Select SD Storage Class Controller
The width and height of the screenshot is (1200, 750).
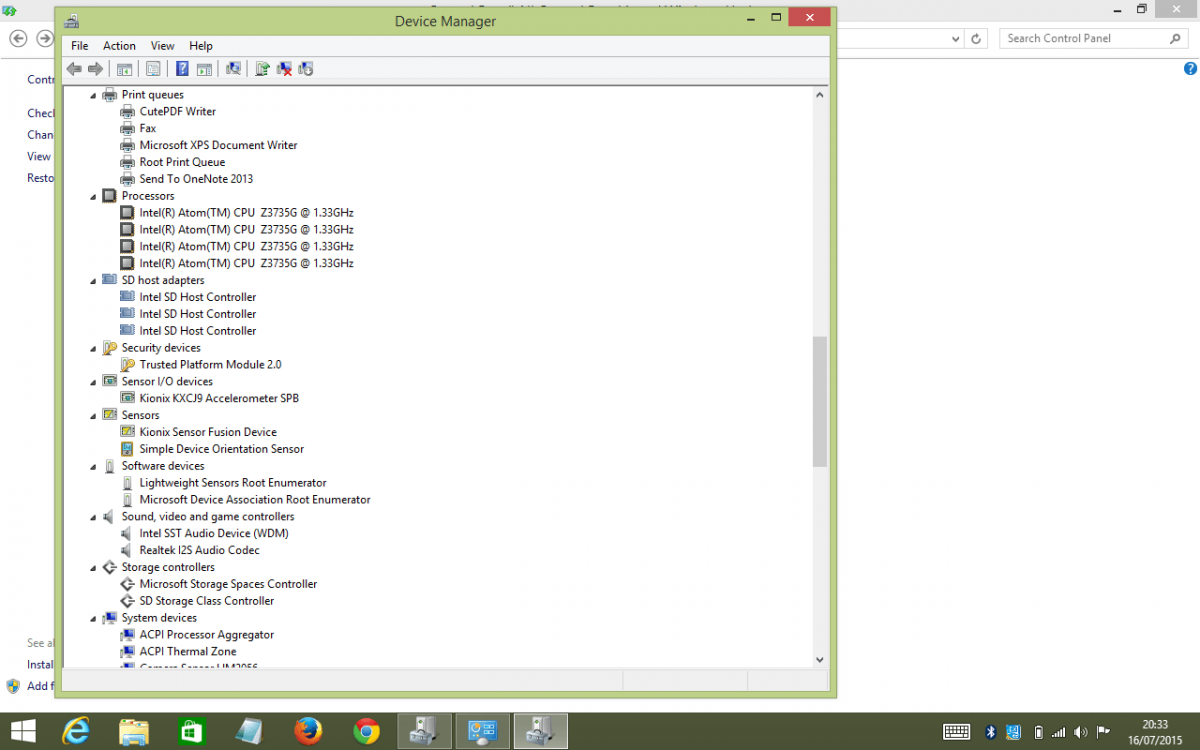pos(206,601)
